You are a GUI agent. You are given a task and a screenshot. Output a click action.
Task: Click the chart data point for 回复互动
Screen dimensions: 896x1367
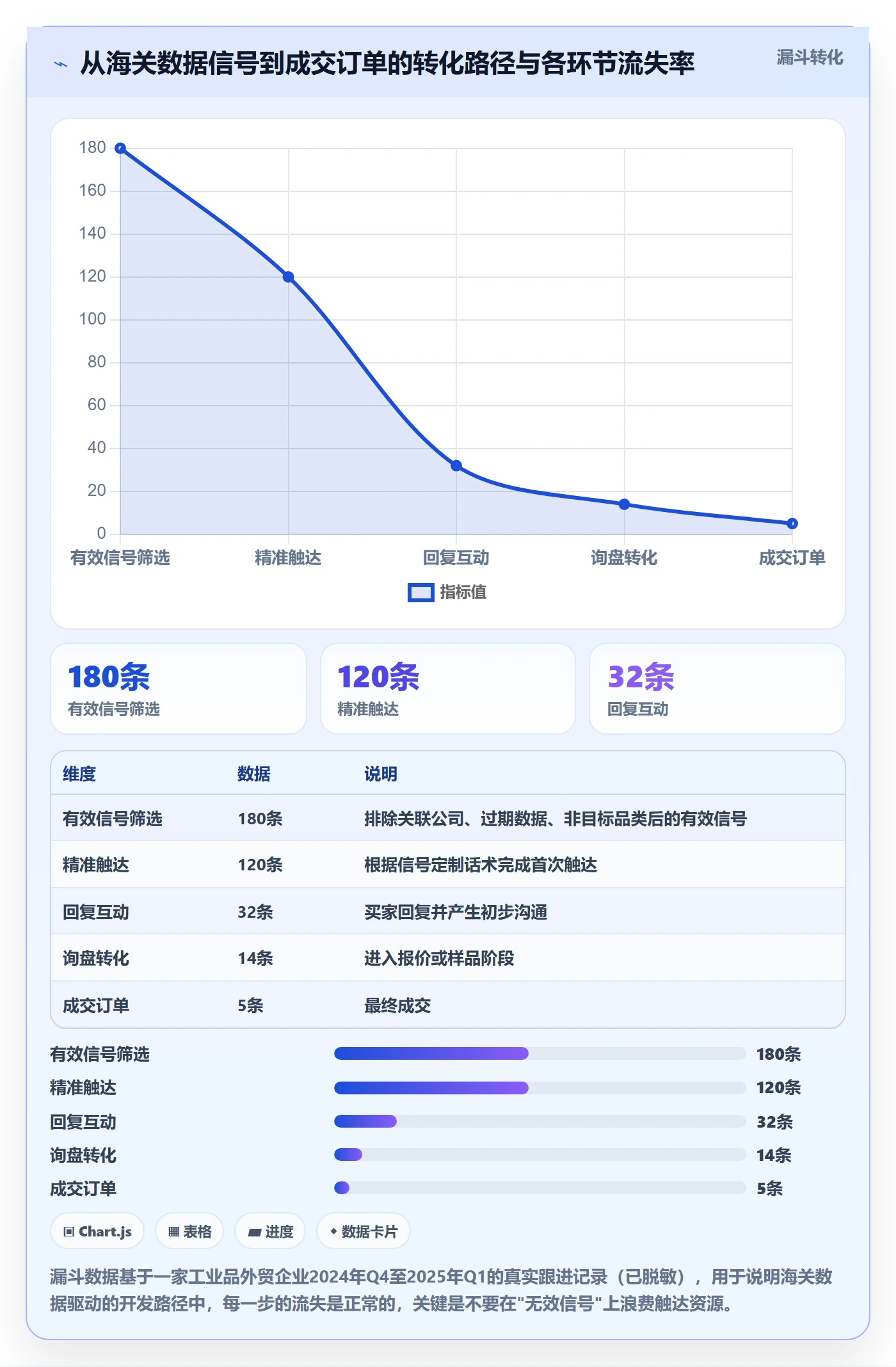pyautogui.click(x=456, y=466)
